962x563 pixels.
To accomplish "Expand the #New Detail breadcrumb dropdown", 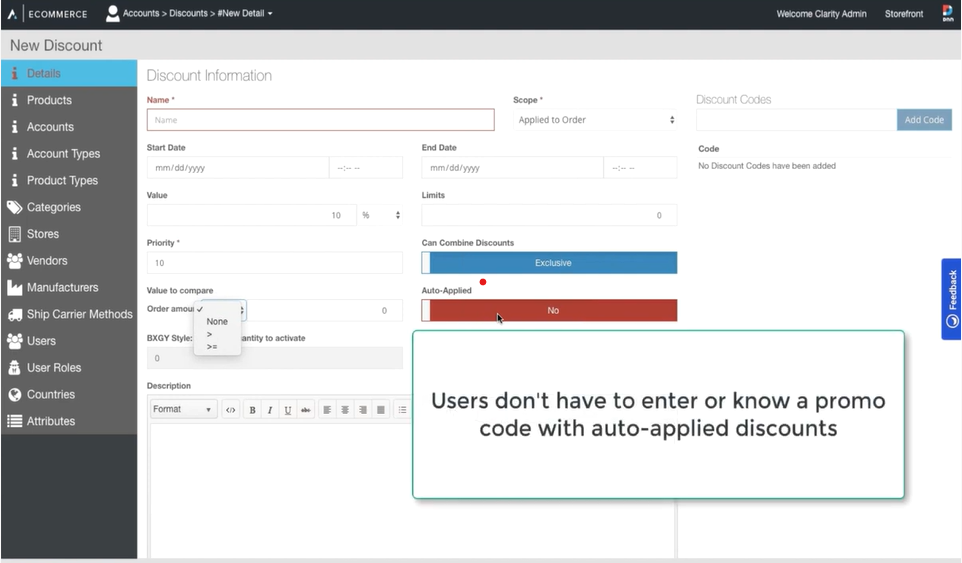I will [x=245, y=13].
